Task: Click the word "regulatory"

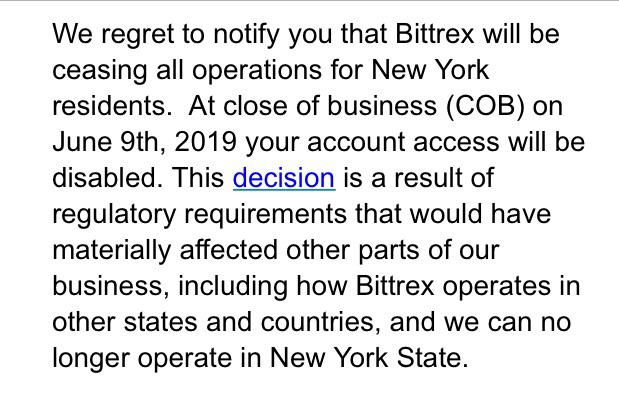Action: tap(114, 215)
